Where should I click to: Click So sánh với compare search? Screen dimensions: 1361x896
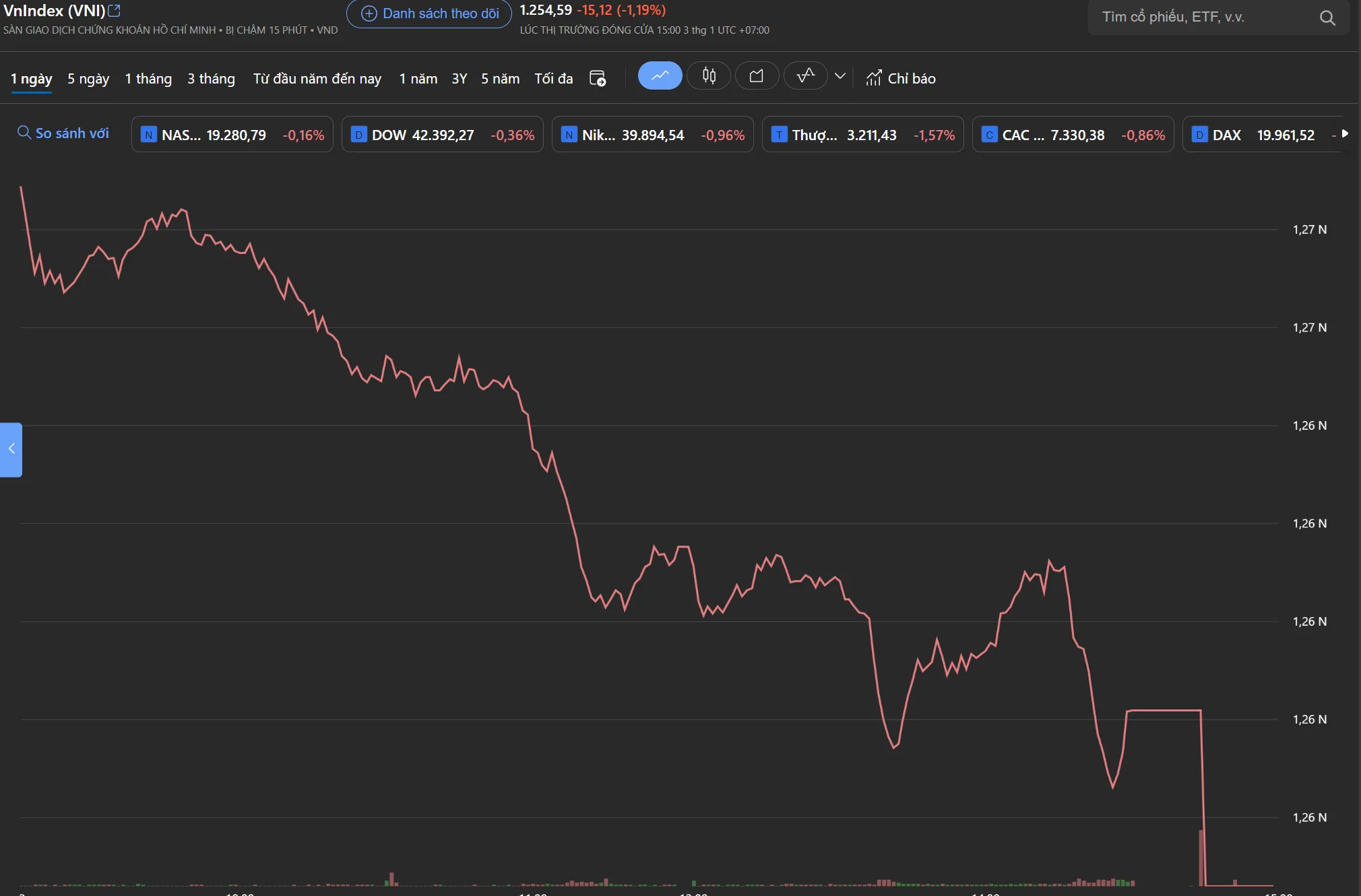(x=63, y=133)
